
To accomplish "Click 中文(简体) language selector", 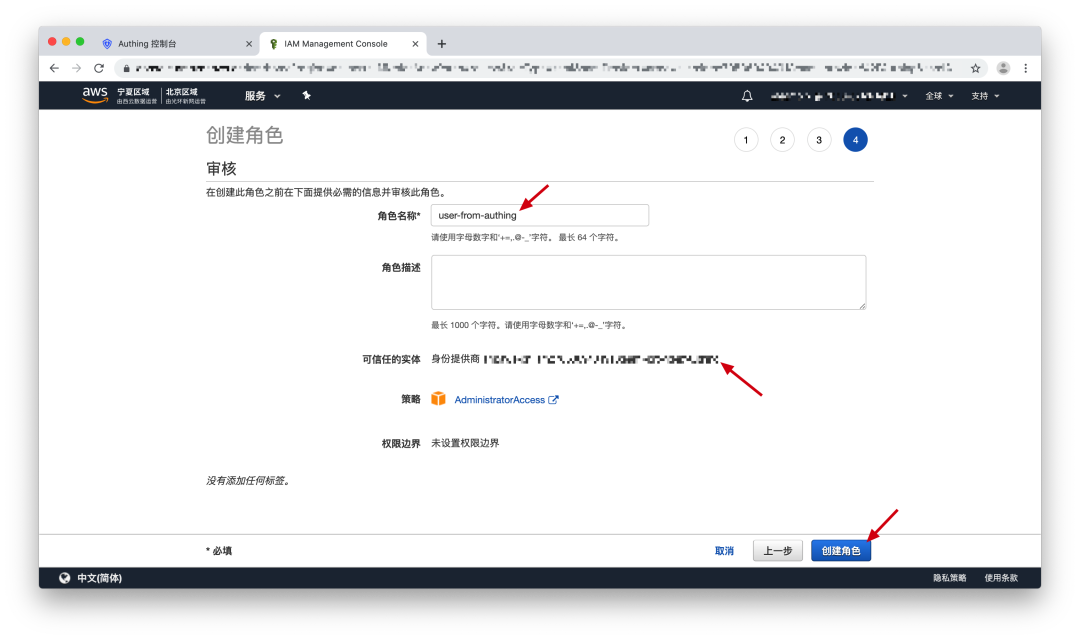I will coord(99,578).
